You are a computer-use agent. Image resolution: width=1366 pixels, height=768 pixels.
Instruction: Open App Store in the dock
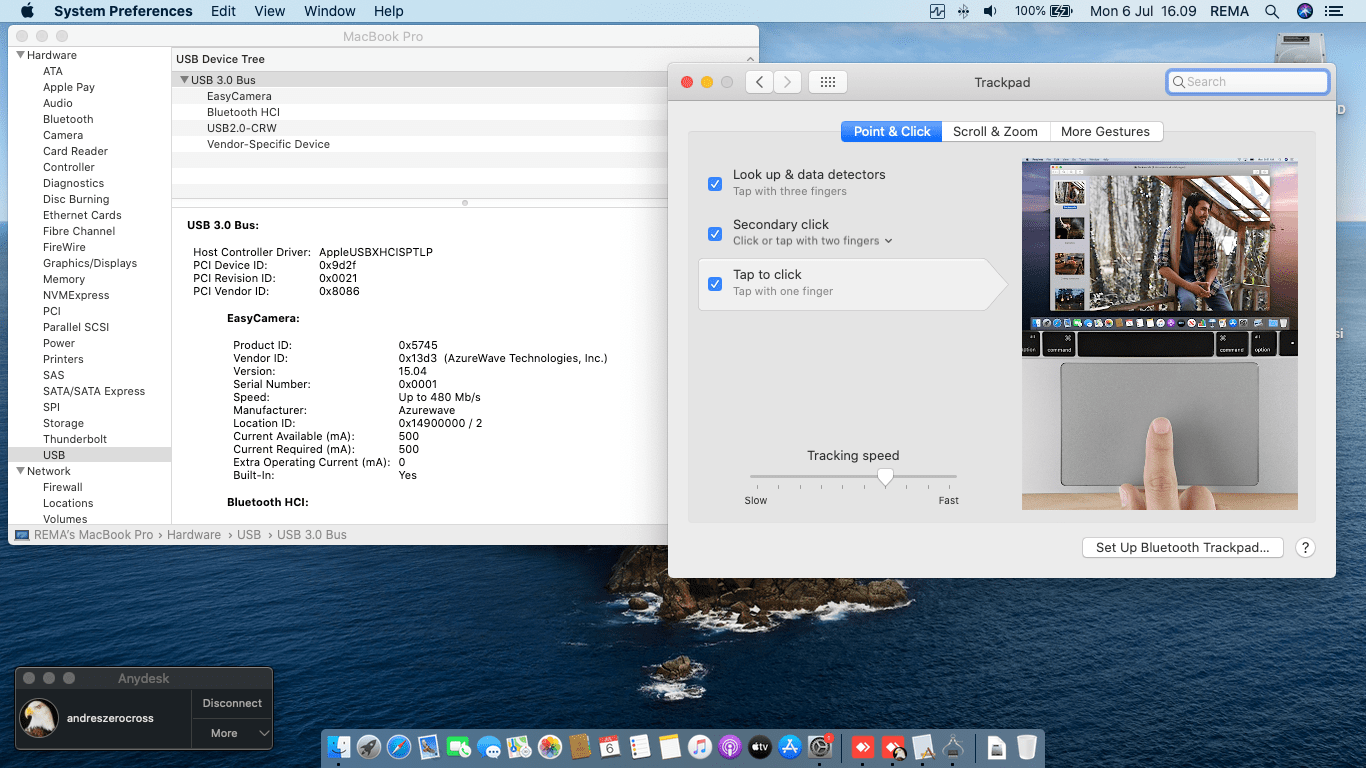(790, 747)
